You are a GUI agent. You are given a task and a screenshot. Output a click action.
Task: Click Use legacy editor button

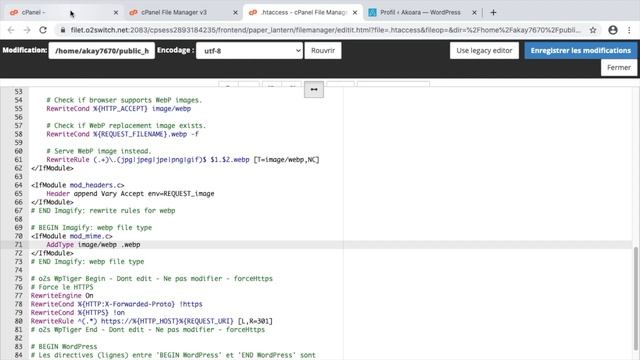coord(484,51)
